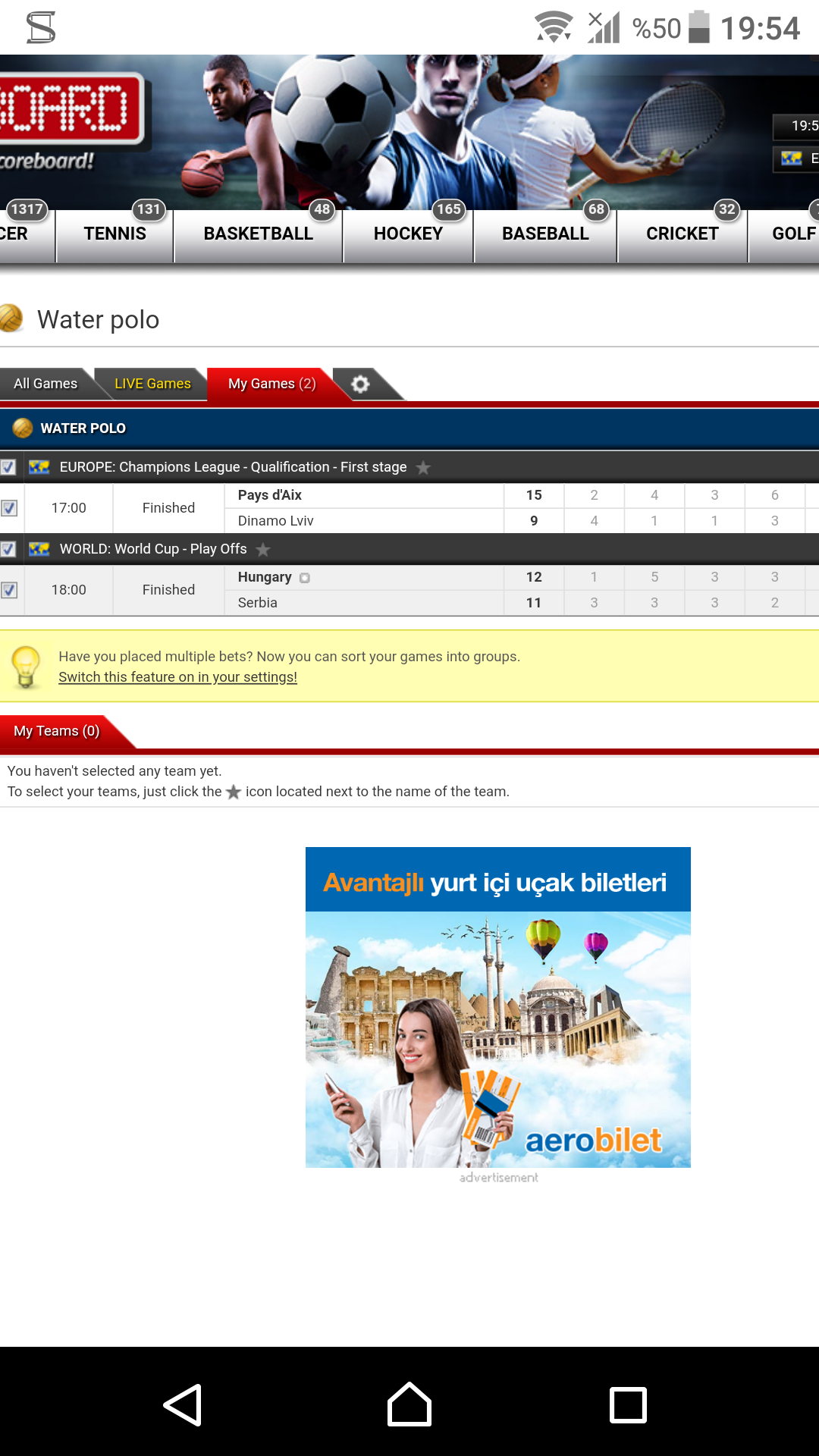Viewport: 819px width, 1456px height.
Task: Tap the 1317 badge on soccer tab
Action: click(x=27, y=209)
